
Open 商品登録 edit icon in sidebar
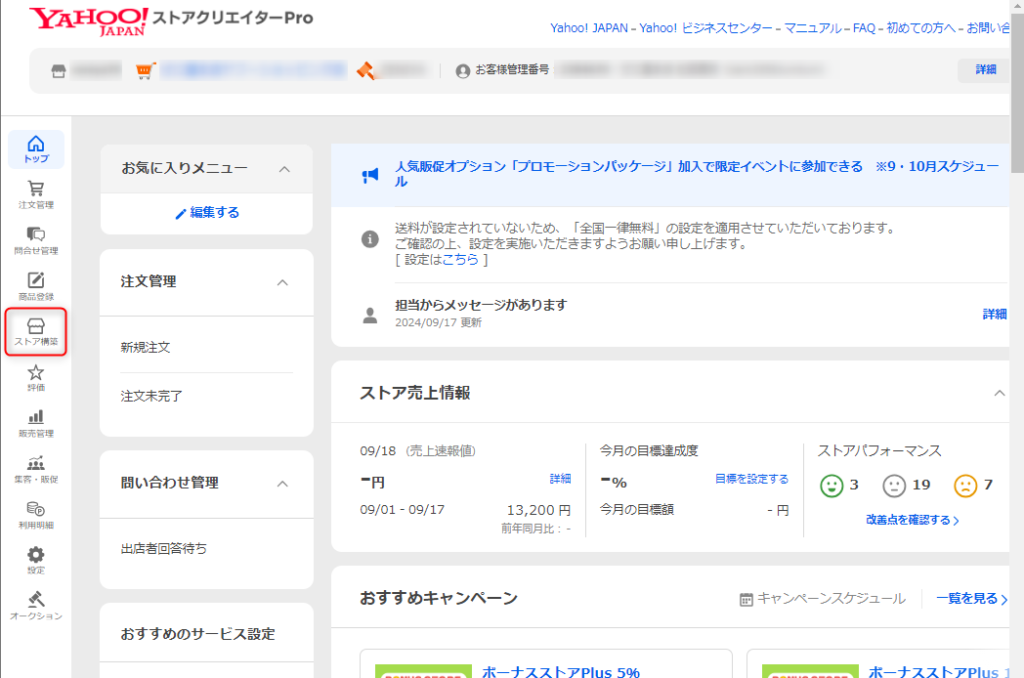pos(36,286)
